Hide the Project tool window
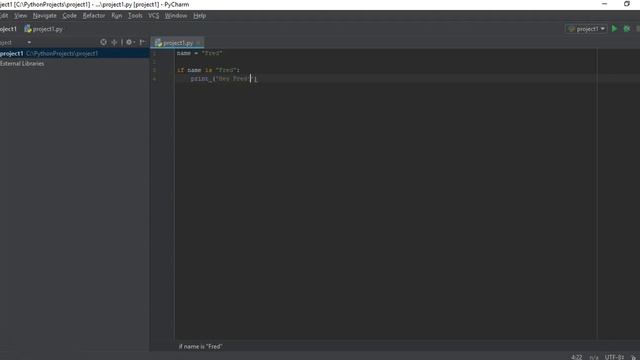 click(x=142, y=42)
